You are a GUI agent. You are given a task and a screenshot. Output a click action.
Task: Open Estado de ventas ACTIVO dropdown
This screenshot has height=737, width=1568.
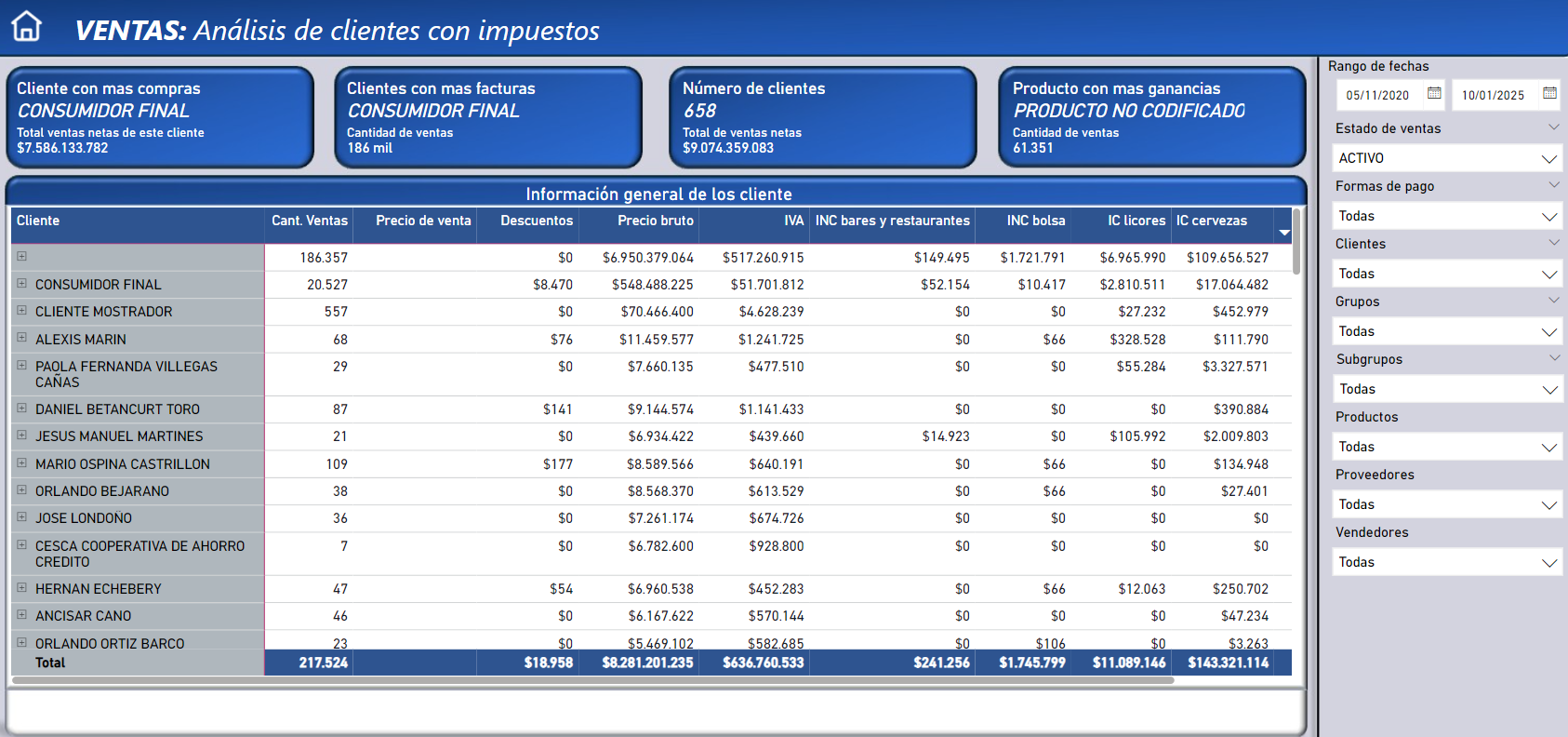tap(1447, 158)
